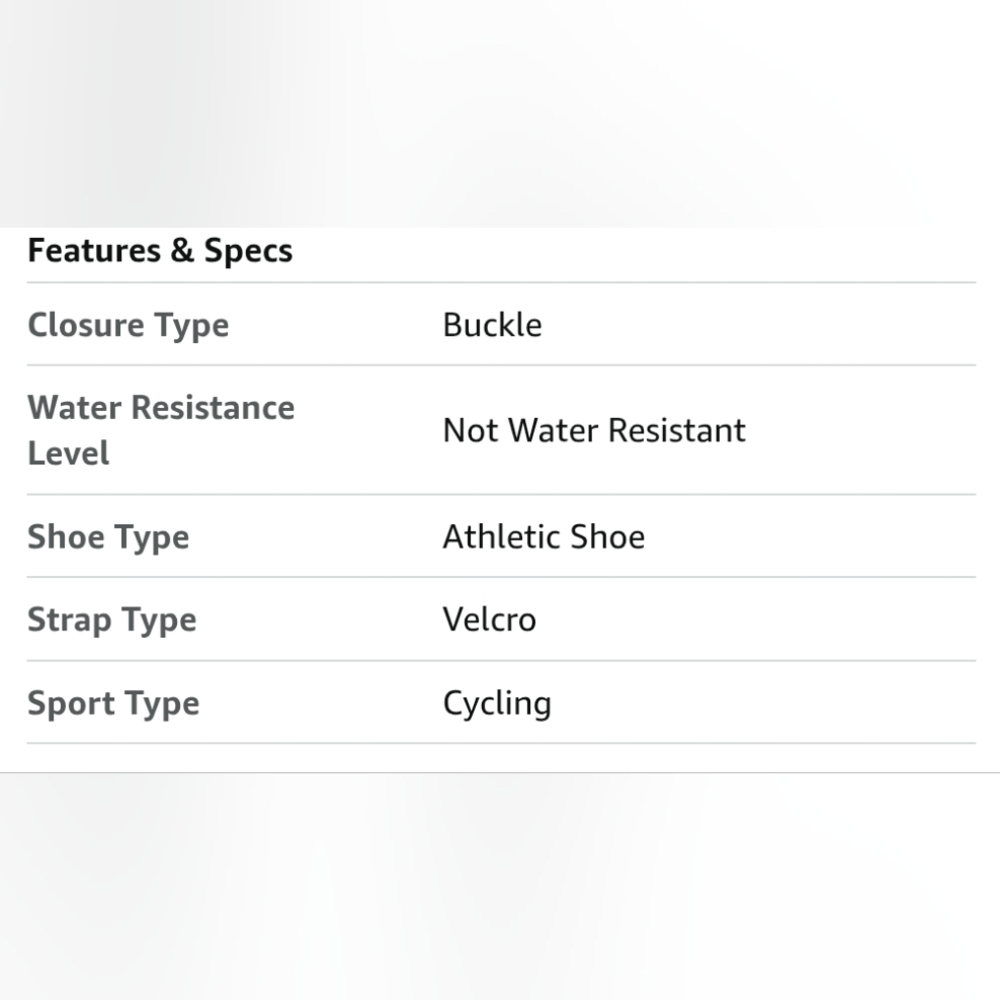Click the Not Water Resistant value

click(594, 430)
